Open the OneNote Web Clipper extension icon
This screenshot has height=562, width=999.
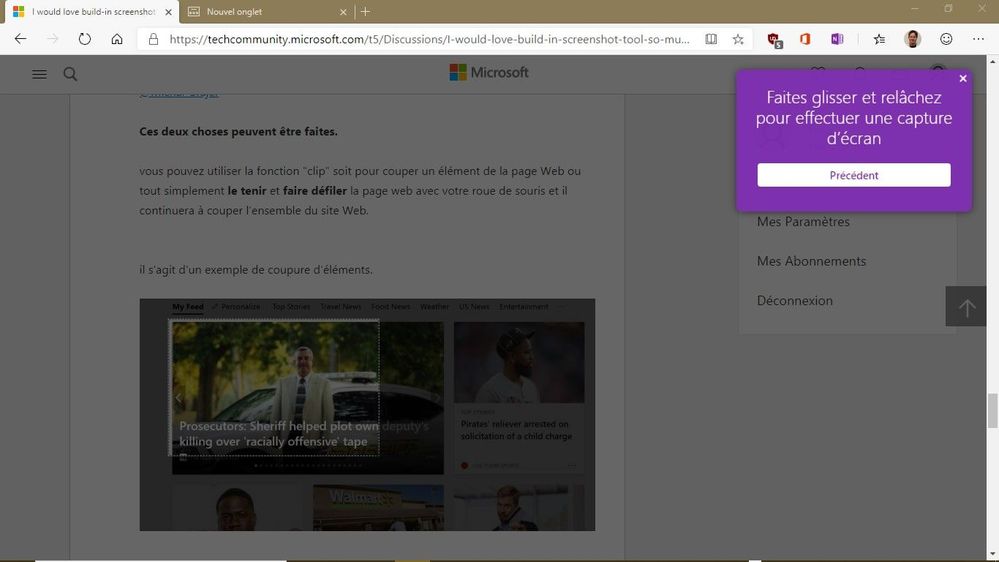pos(837,39)
